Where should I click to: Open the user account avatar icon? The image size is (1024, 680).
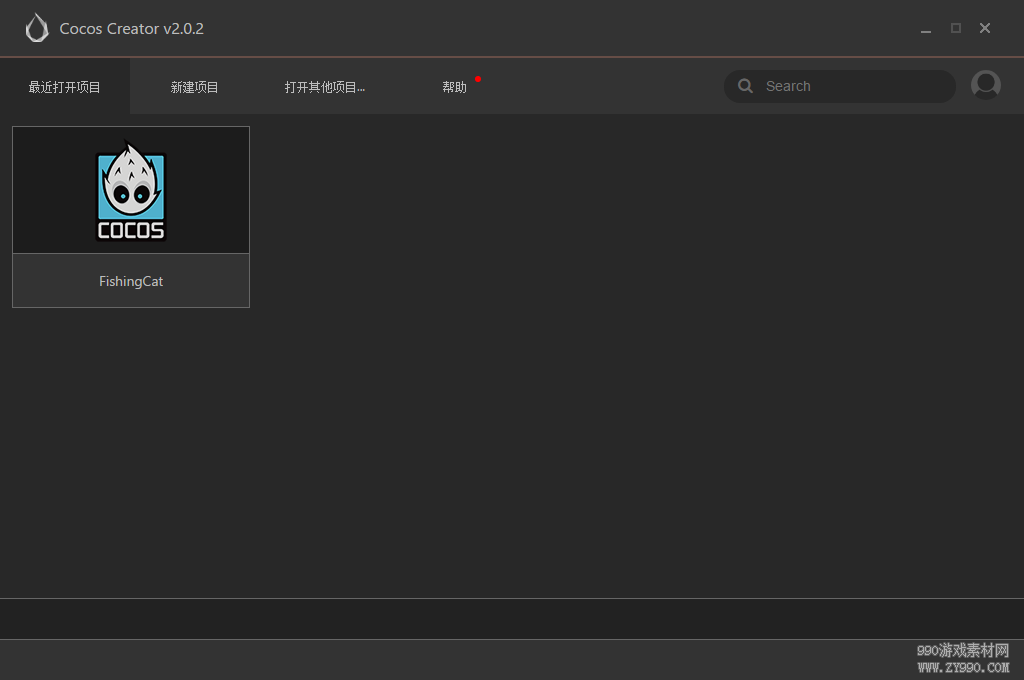coord(986,85)
